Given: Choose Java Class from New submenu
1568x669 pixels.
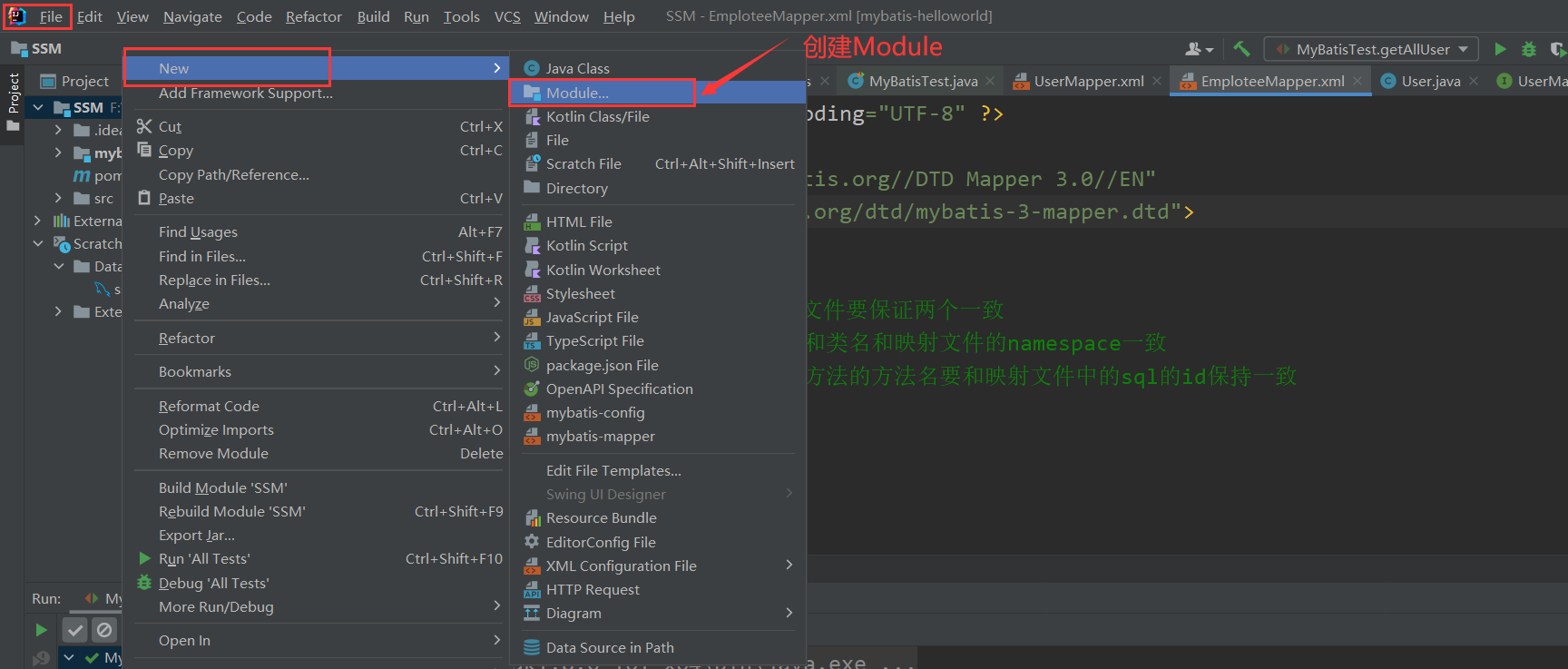Looking at the screenshot, I should pos(658,68).
